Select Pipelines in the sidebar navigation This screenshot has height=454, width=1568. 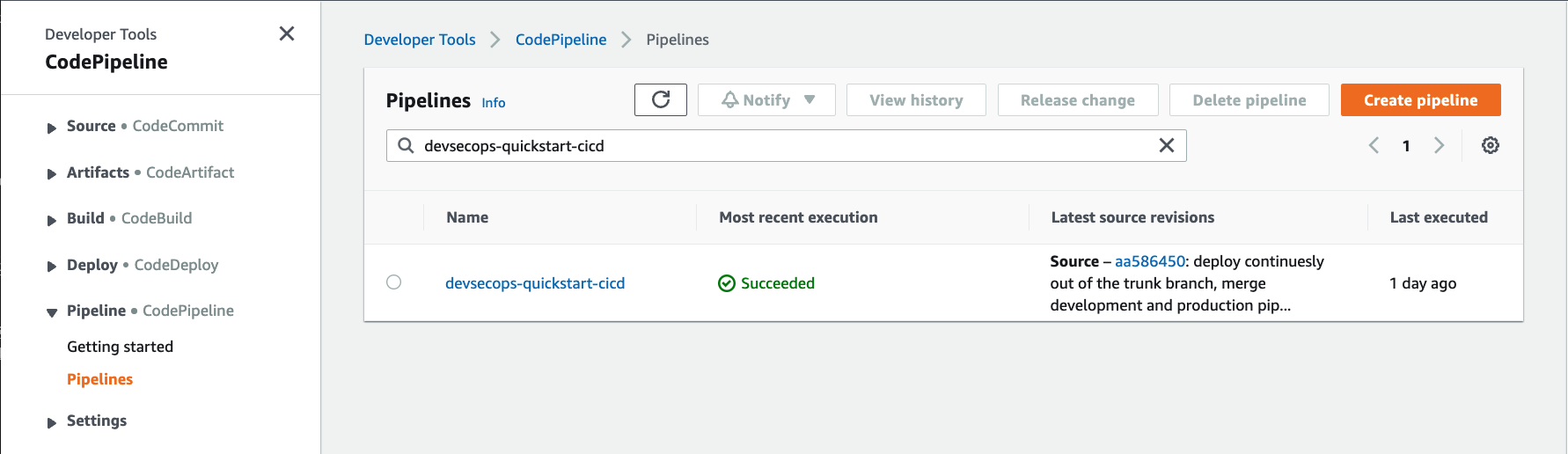(x=99, y=379)
